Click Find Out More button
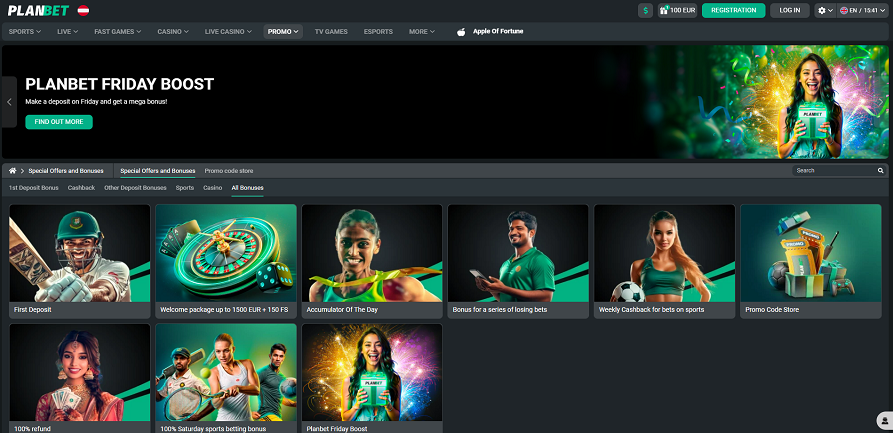Viewport: 893px width, 433px height. point(59,122)
